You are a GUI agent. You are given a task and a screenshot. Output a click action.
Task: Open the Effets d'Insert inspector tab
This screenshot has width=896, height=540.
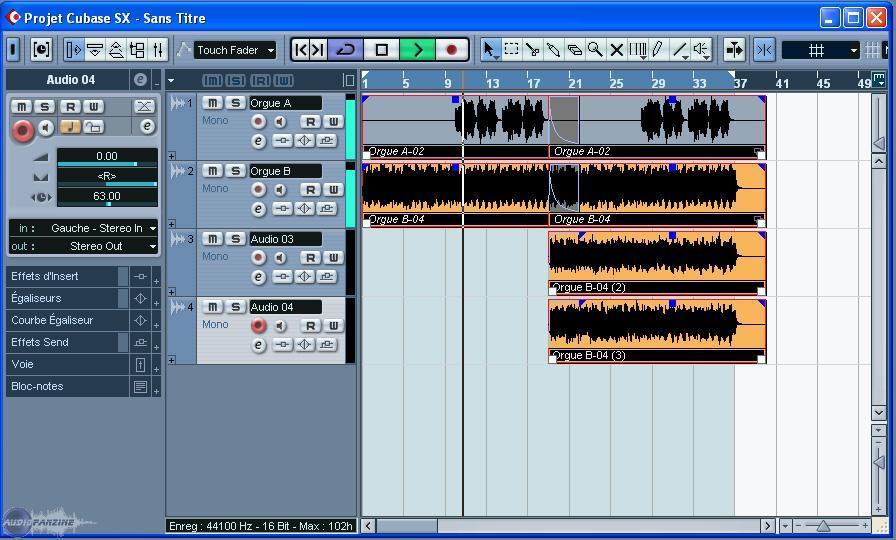tap(65, 276)
